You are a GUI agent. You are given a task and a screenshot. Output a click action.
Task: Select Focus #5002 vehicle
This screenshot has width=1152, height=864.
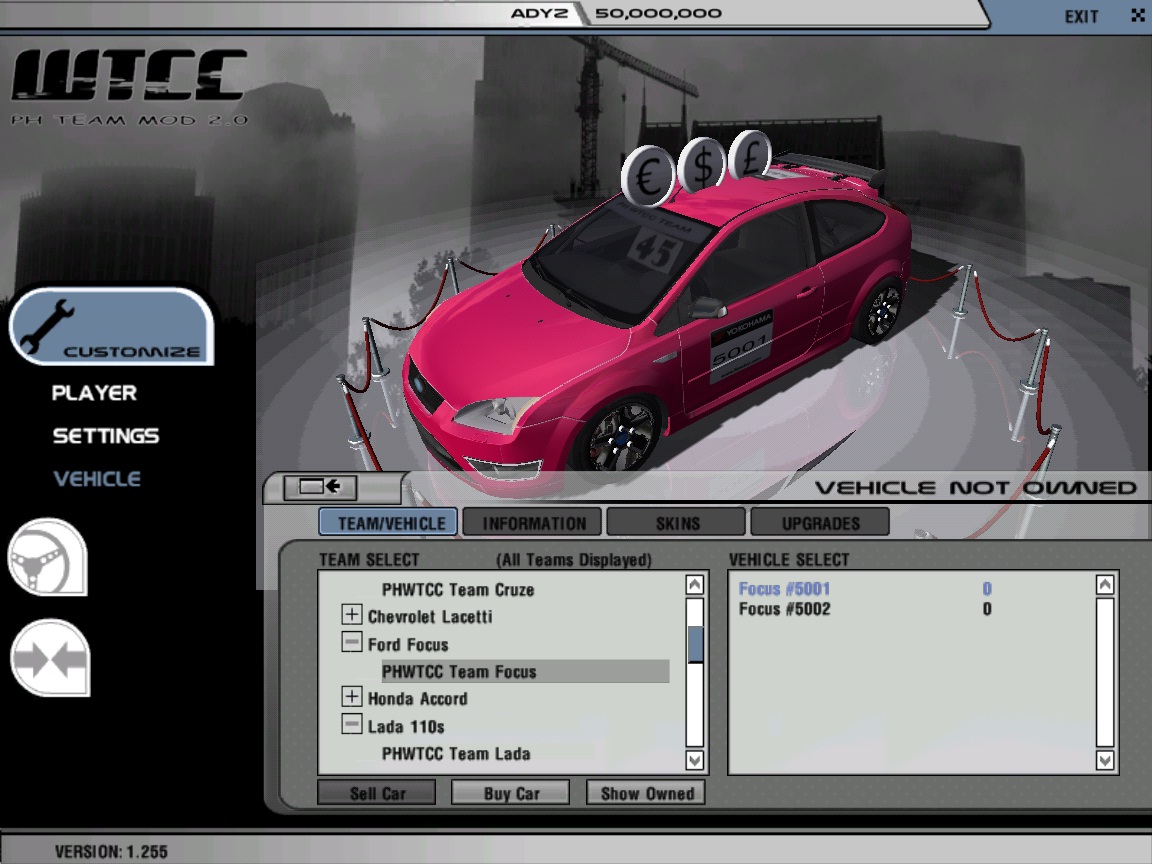pyautogui.click(x=784, y=609)
